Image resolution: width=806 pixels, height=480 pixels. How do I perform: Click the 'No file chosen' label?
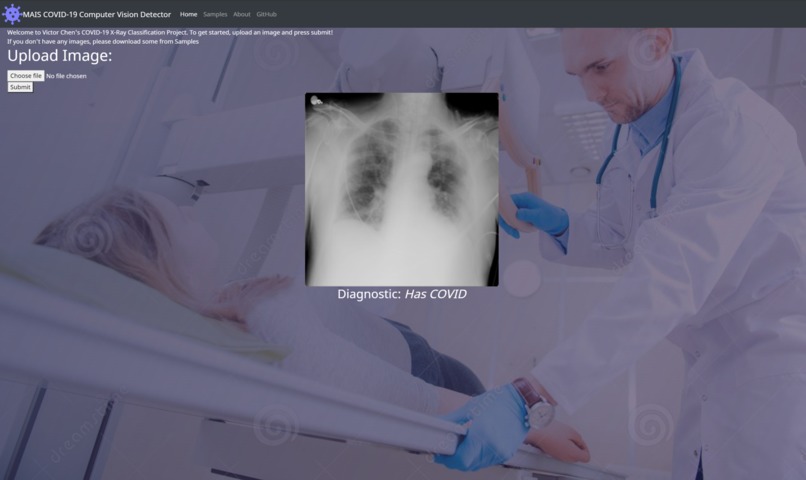(66, 76)
